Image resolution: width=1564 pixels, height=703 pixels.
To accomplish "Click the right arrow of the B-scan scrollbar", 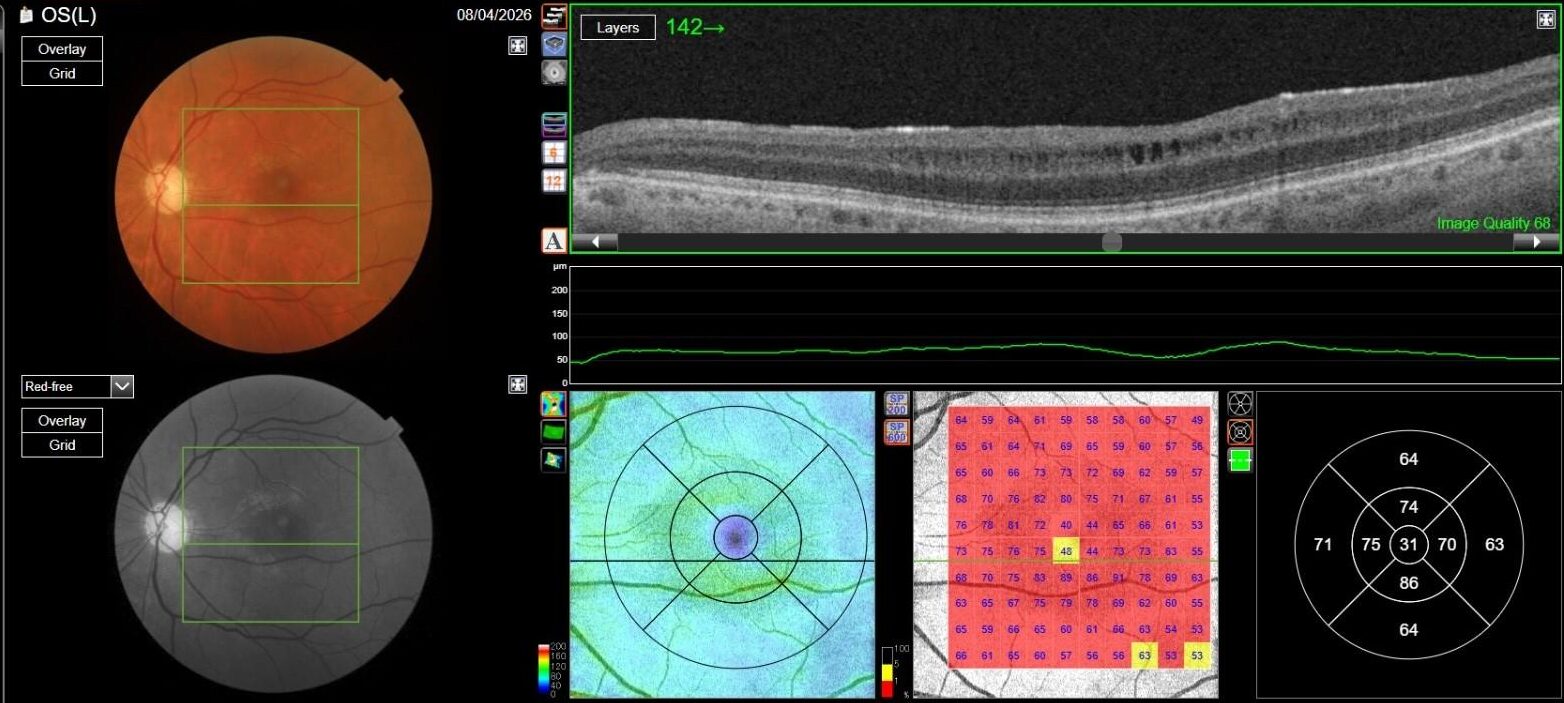I will pos(1535,242).
